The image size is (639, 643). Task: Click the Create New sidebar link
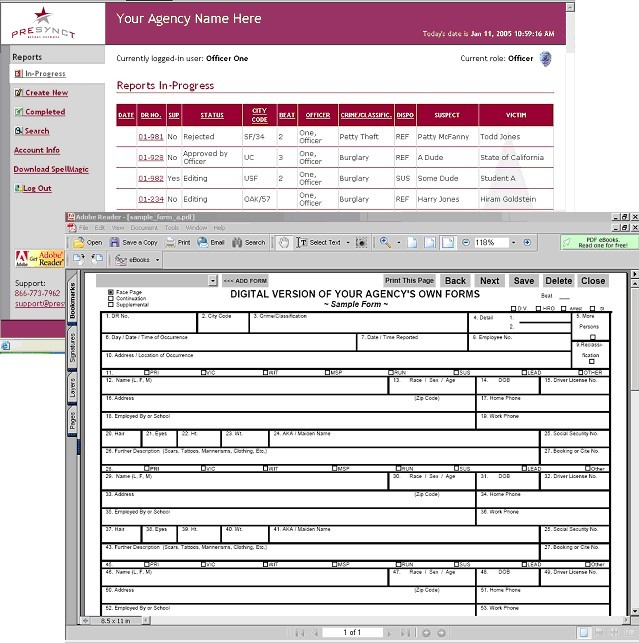tap(46, 93)
